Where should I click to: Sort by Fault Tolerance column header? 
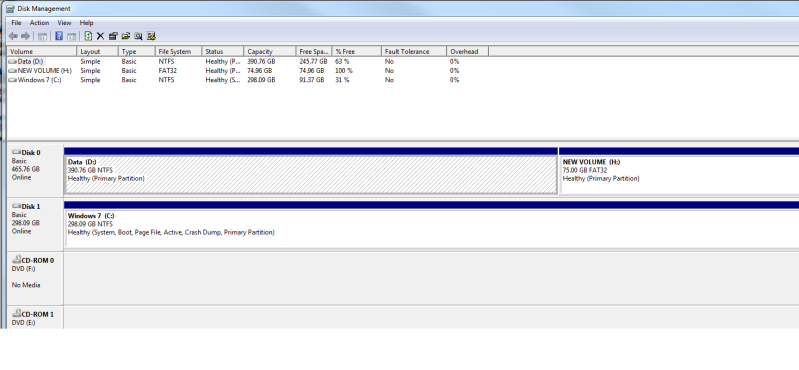pyautogui.click(x=414, y=51)
